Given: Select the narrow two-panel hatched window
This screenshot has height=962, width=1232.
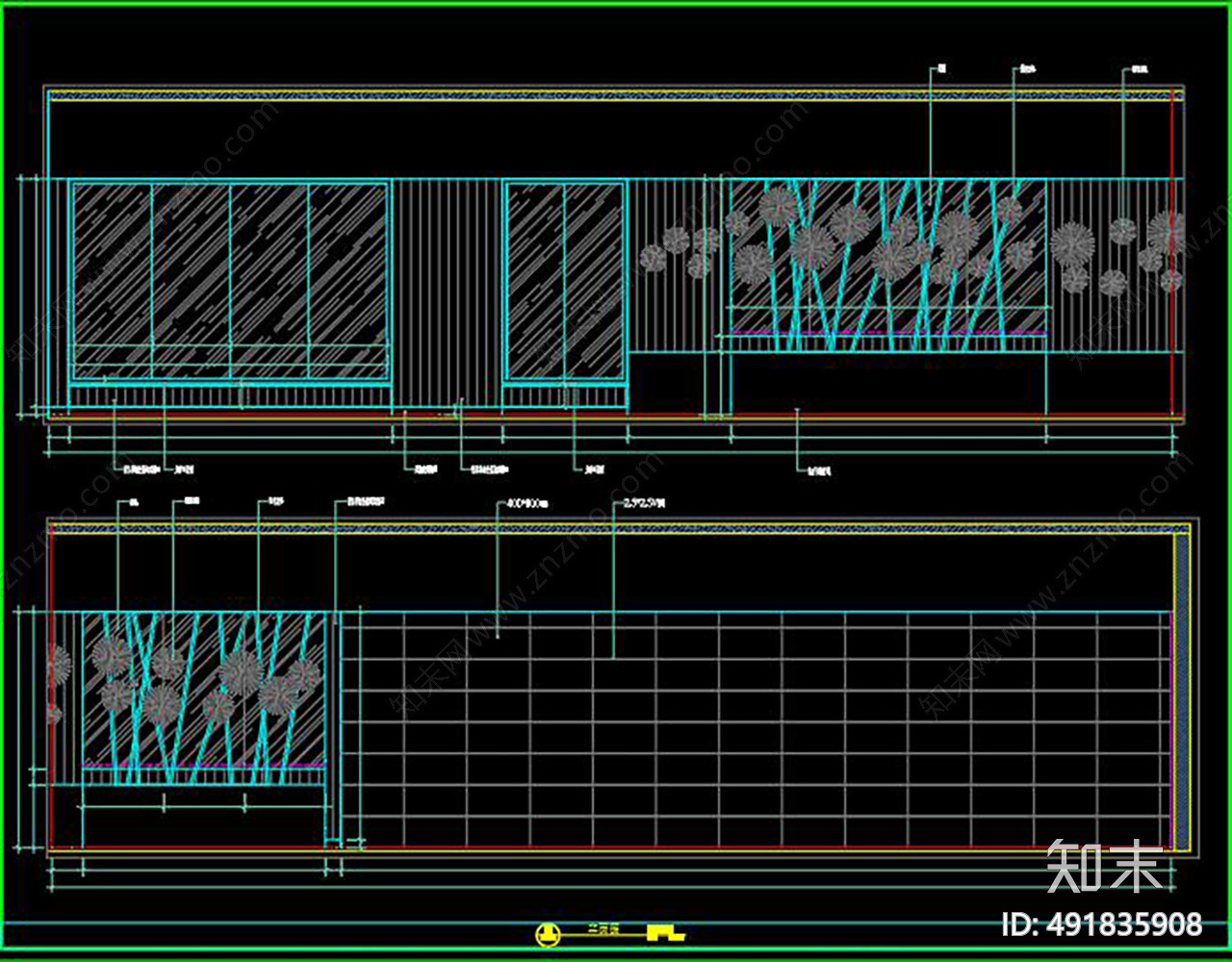Looking at the screenshot, I should [x=565, y=281].
